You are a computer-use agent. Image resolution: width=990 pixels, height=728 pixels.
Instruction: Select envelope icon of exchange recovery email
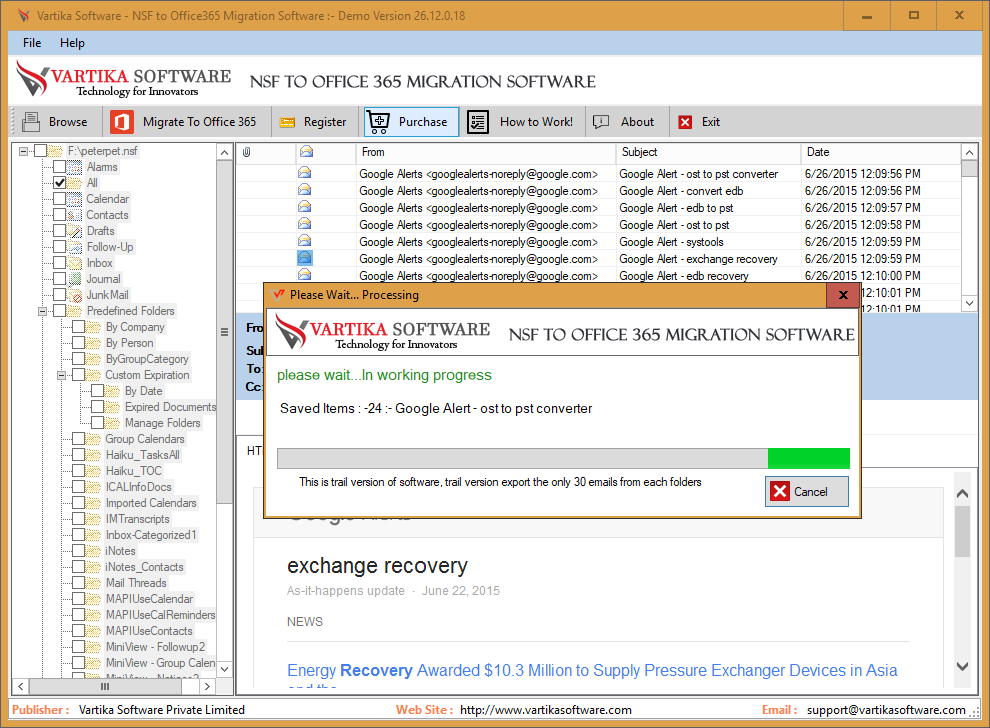[x=304, y=258]
